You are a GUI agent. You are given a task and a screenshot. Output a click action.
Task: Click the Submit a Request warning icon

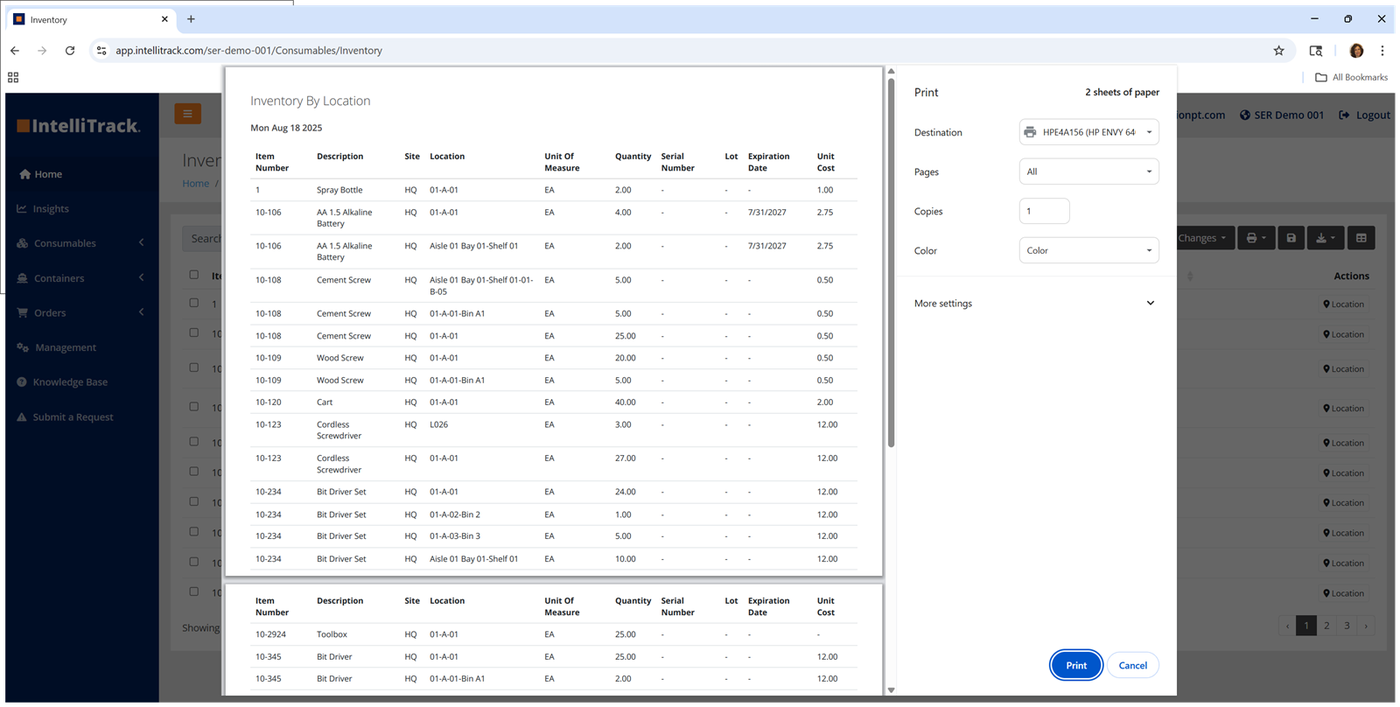pos(22,417)
